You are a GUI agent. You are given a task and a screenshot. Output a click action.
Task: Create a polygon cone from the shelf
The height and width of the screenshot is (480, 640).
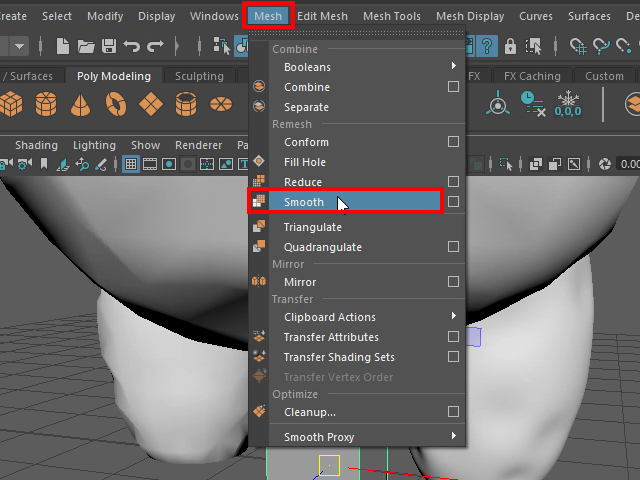80,103
